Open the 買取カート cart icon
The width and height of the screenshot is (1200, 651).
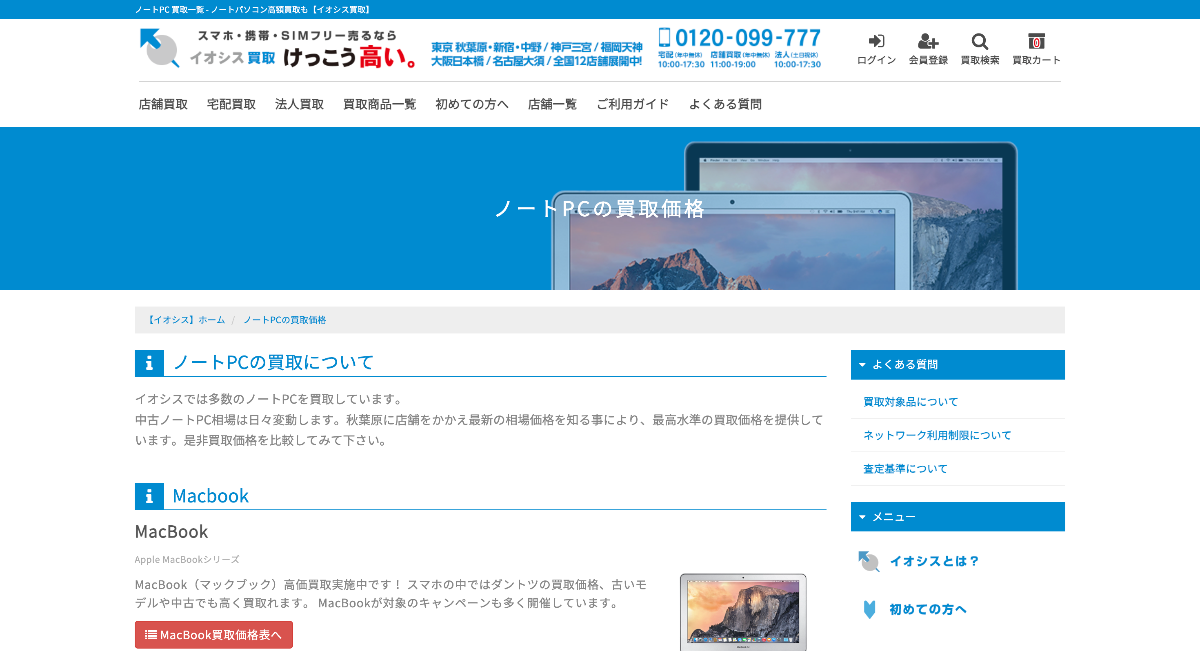[1036, 41]
